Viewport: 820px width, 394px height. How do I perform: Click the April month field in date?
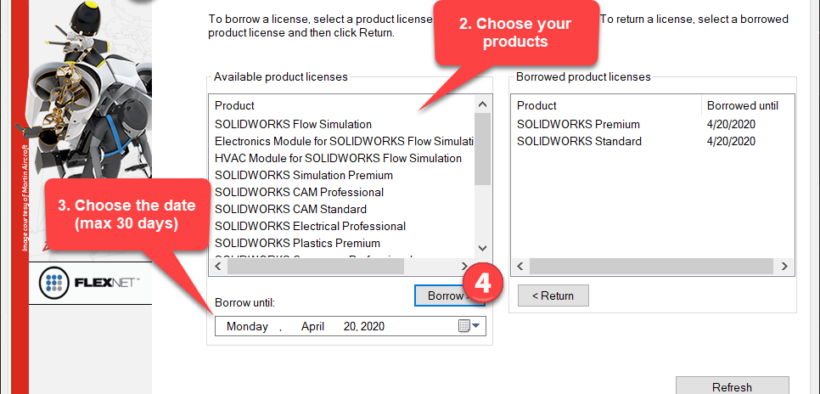pos(313,327)
